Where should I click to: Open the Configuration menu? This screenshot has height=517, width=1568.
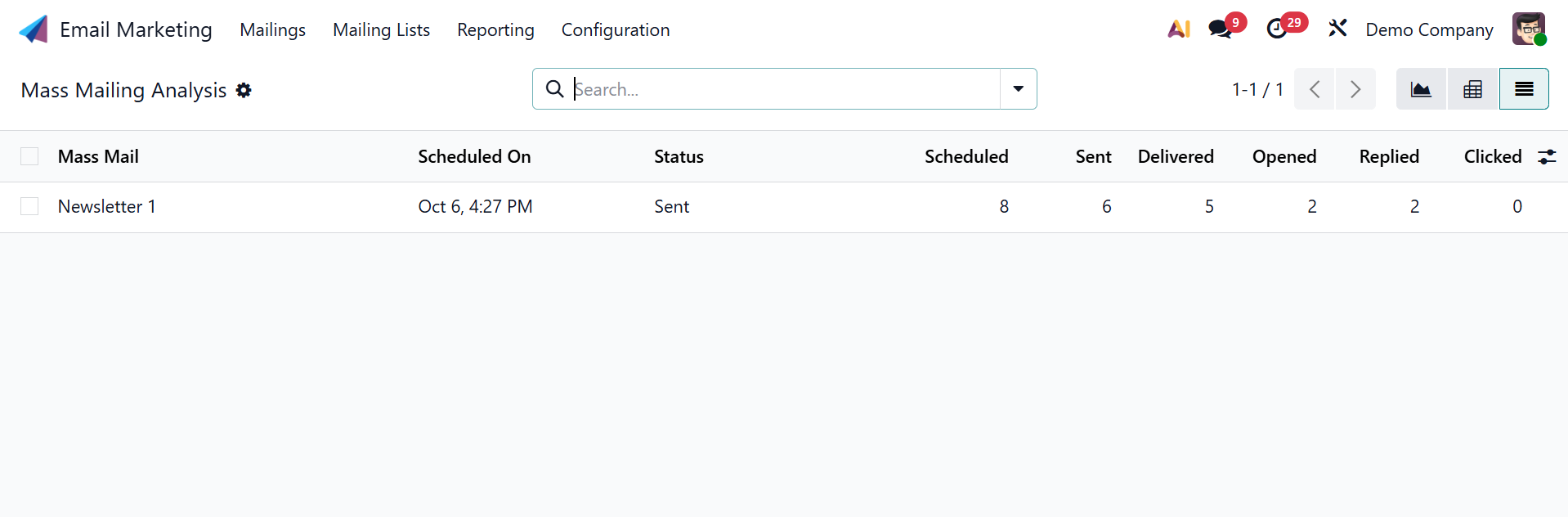pyautogui.click(x=615, y=30)
